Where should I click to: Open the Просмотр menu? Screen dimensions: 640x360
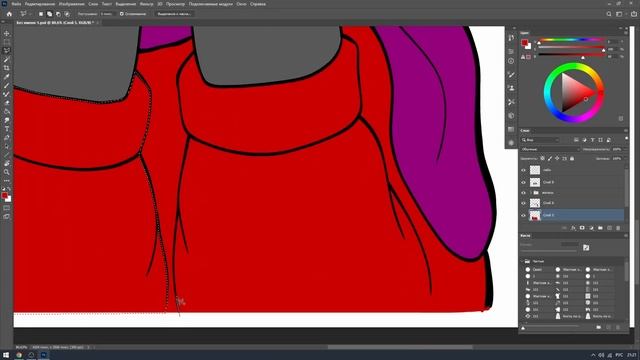pyautogui.click(x=176, y=4)
